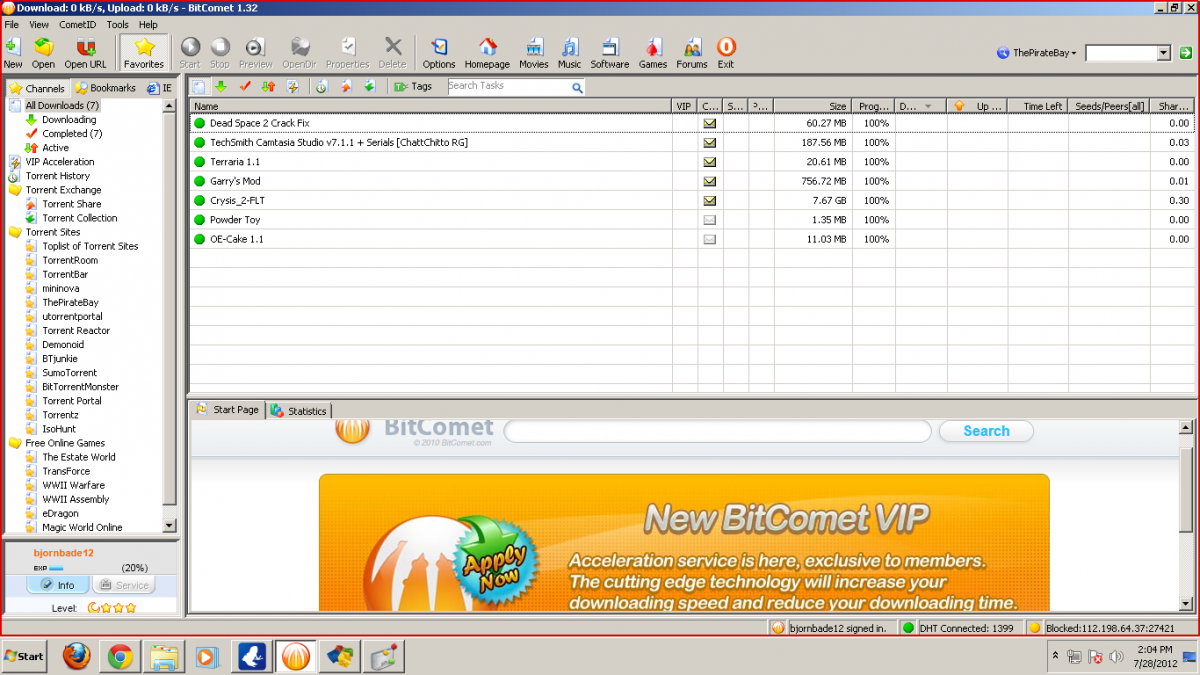Open VIP Acceleration in sidebar
The width and height of the screenshot is (1200, 675).
pyautogui.click(x=60, y=161)
